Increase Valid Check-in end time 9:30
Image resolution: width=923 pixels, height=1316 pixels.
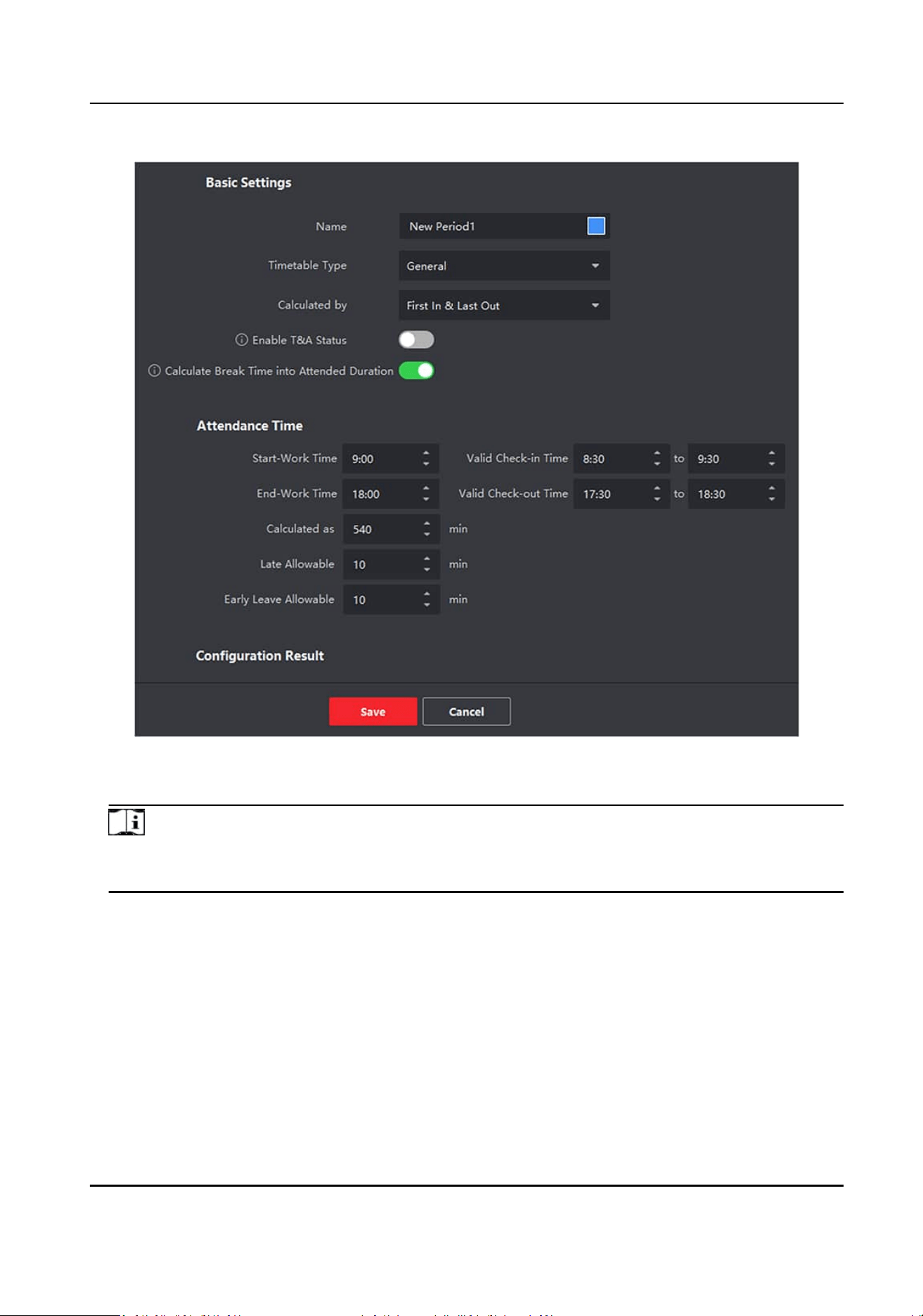point(772,453)
